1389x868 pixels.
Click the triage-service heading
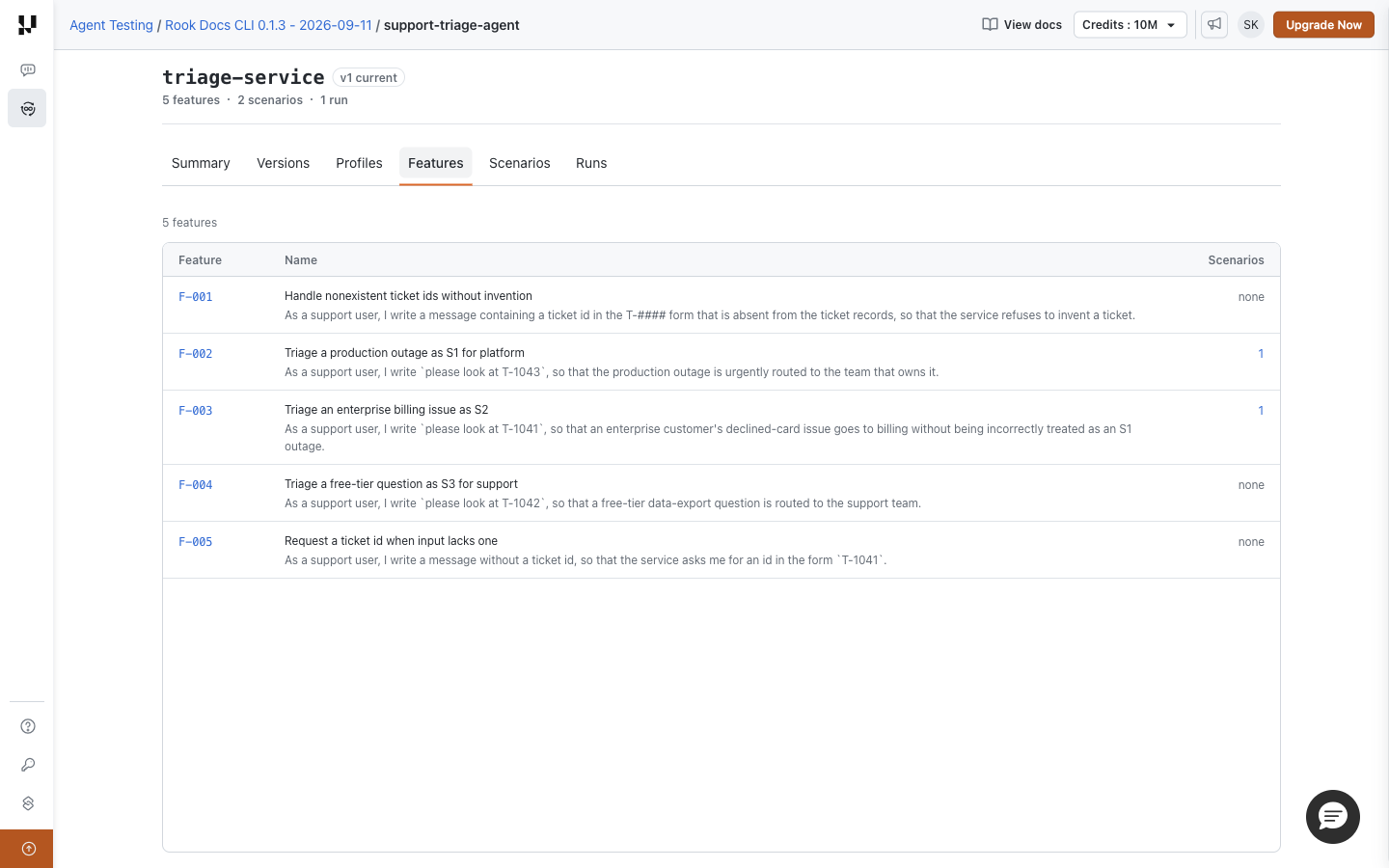243,77
